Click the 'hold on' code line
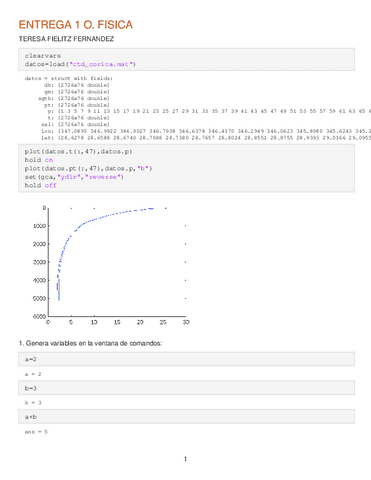 click(x=39, y=160)
